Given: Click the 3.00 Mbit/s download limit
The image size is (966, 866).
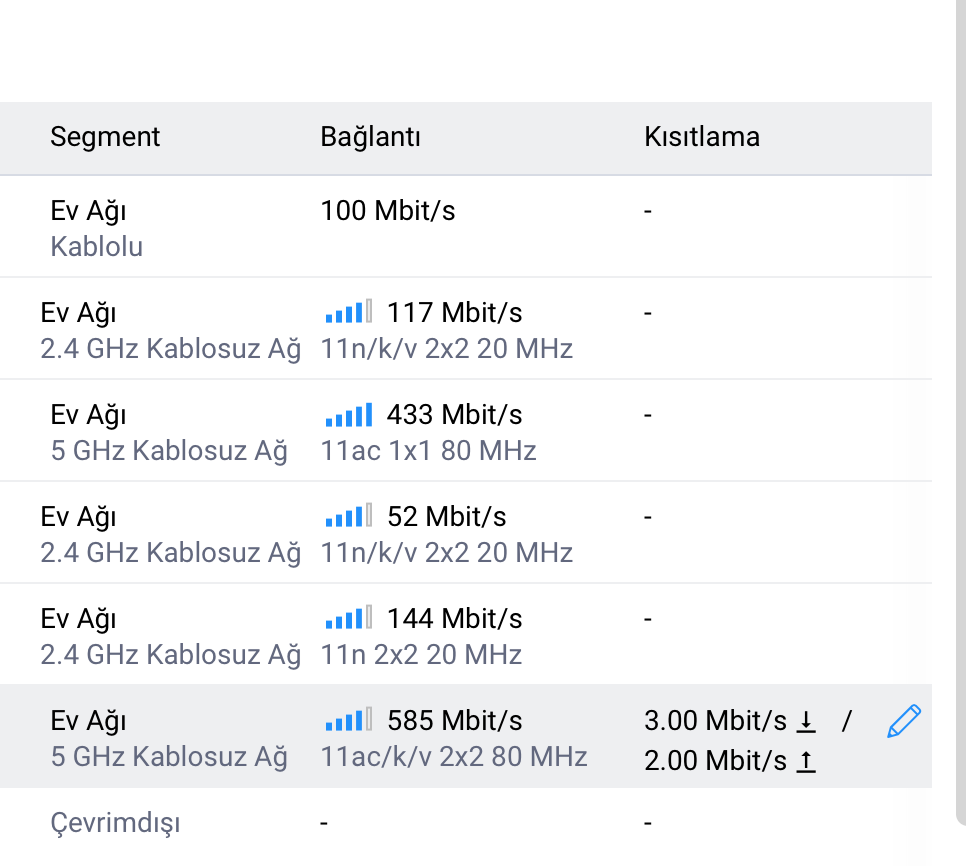Looking at the screenshot, I should coord(715,721).
